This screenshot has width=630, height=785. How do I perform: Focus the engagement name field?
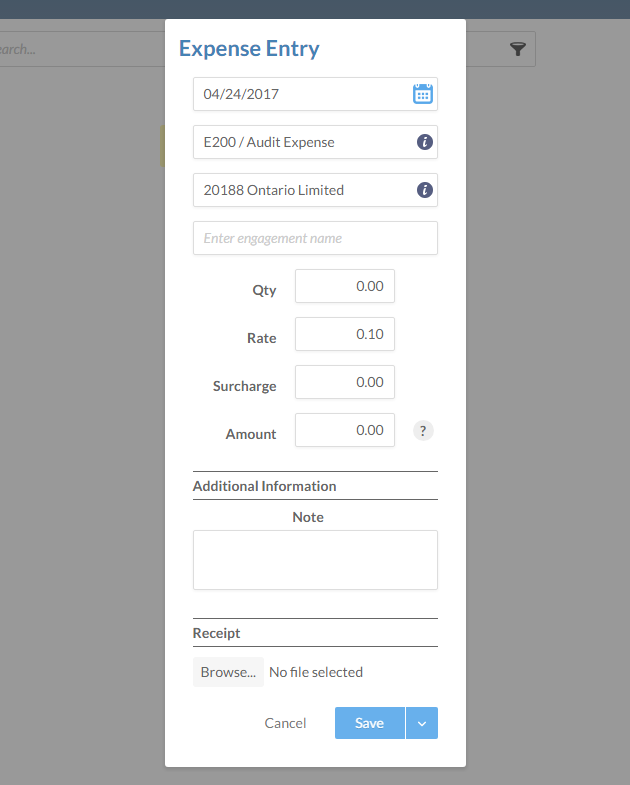315,238
